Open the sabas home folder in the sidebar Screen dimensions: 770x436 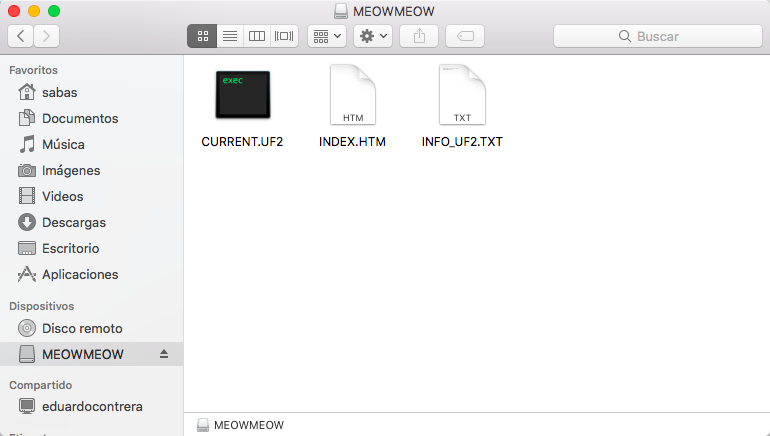point(91,92)
